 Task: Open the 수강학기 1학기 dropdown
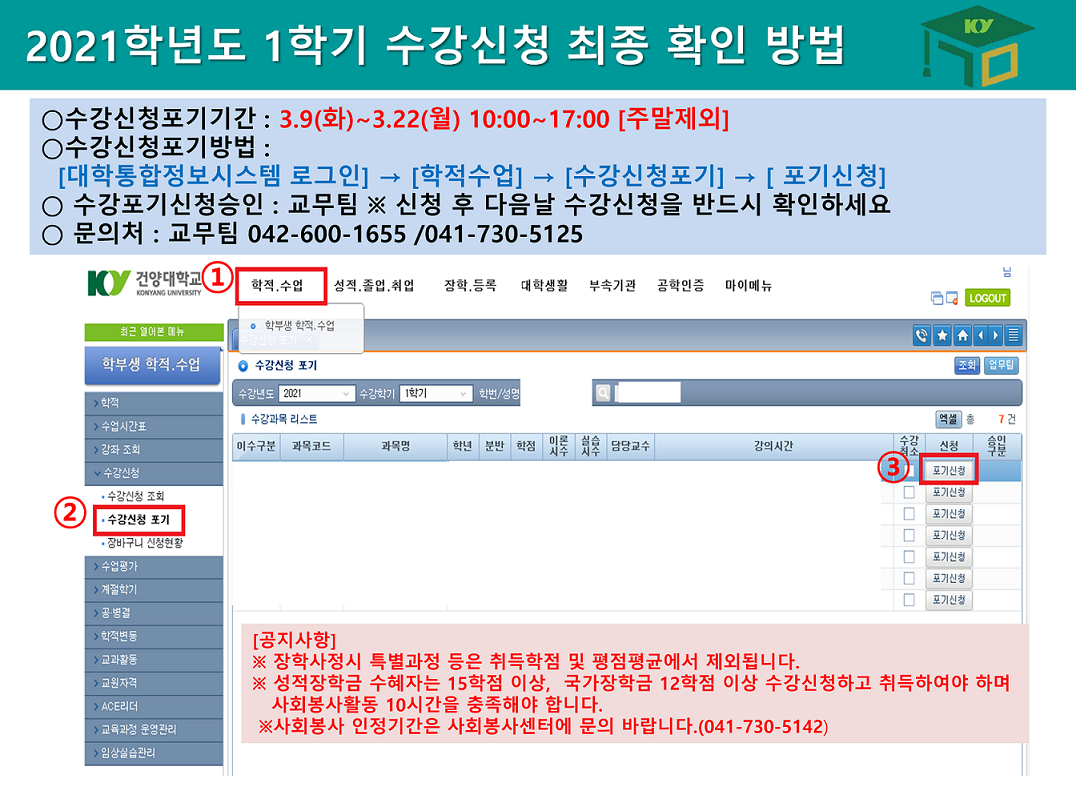click(x=436, y=394)
